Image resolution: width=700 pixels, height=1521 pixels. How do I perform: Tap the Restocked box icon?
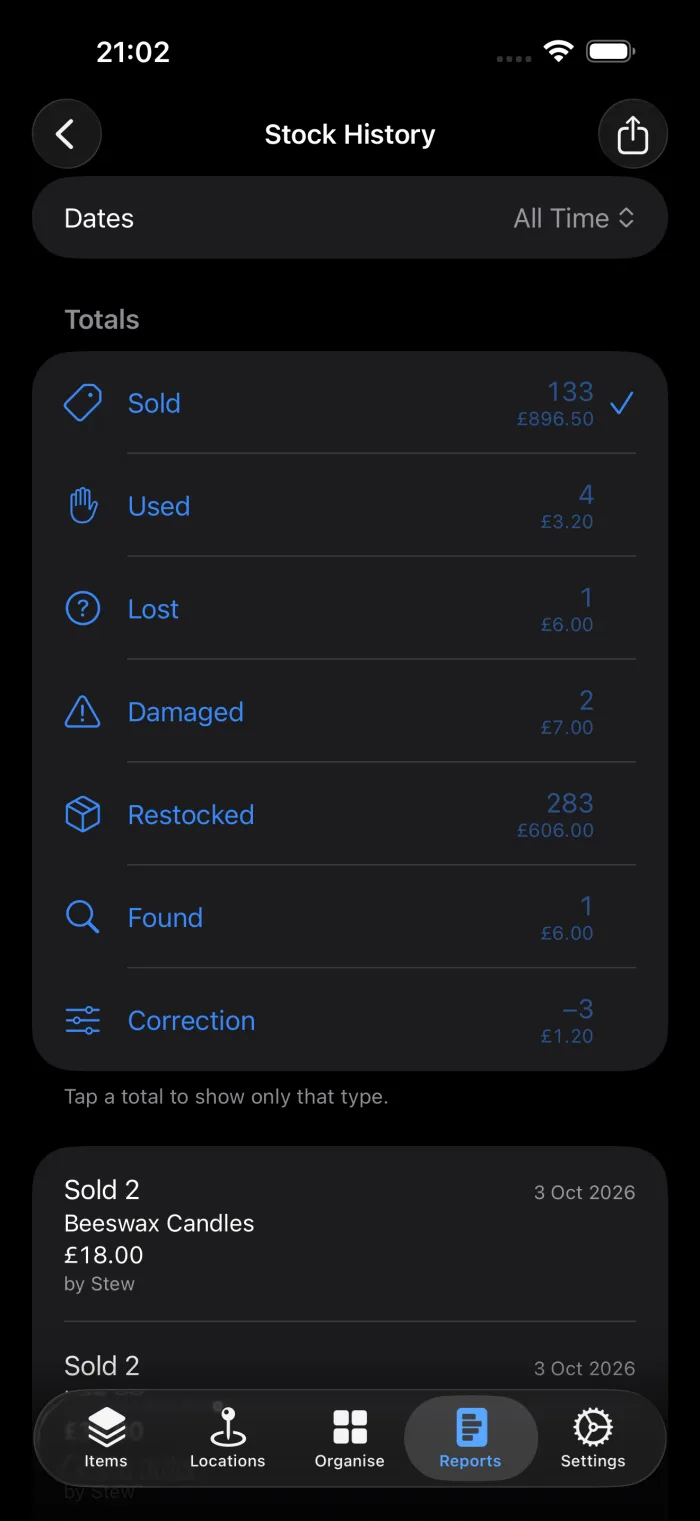pos(82,815)
